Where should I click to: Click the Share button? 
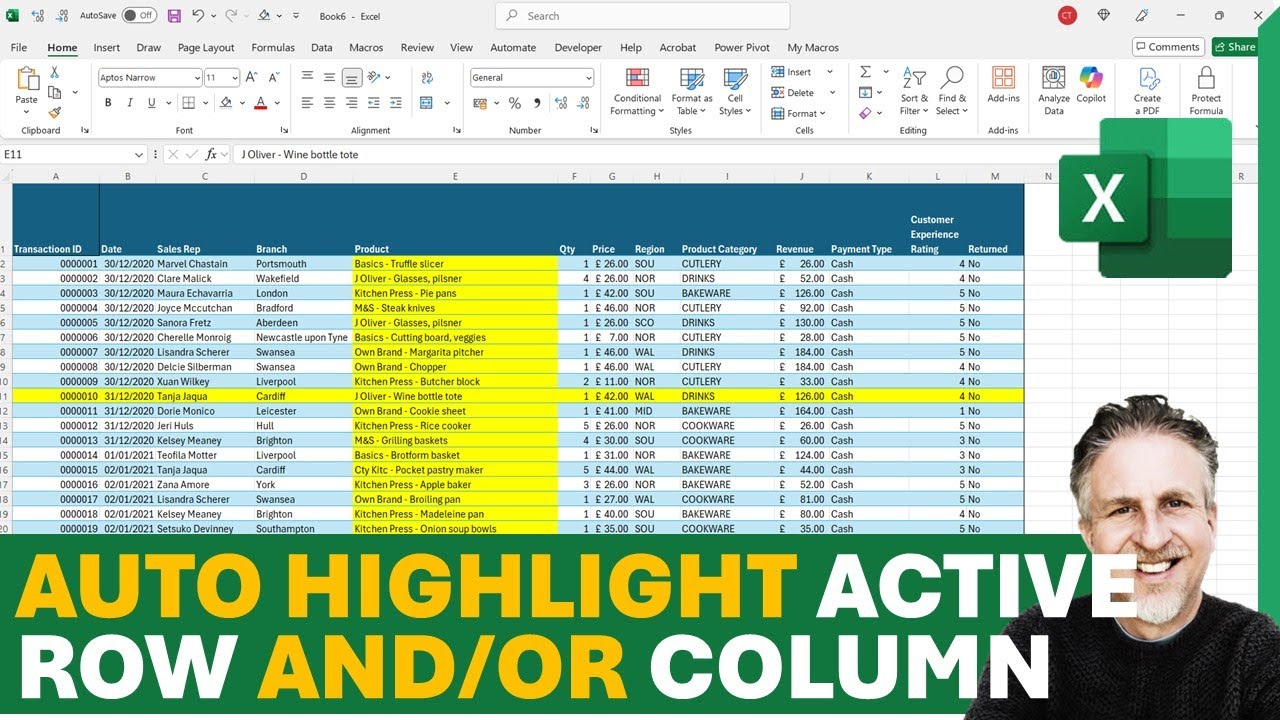pos(1235,47)
